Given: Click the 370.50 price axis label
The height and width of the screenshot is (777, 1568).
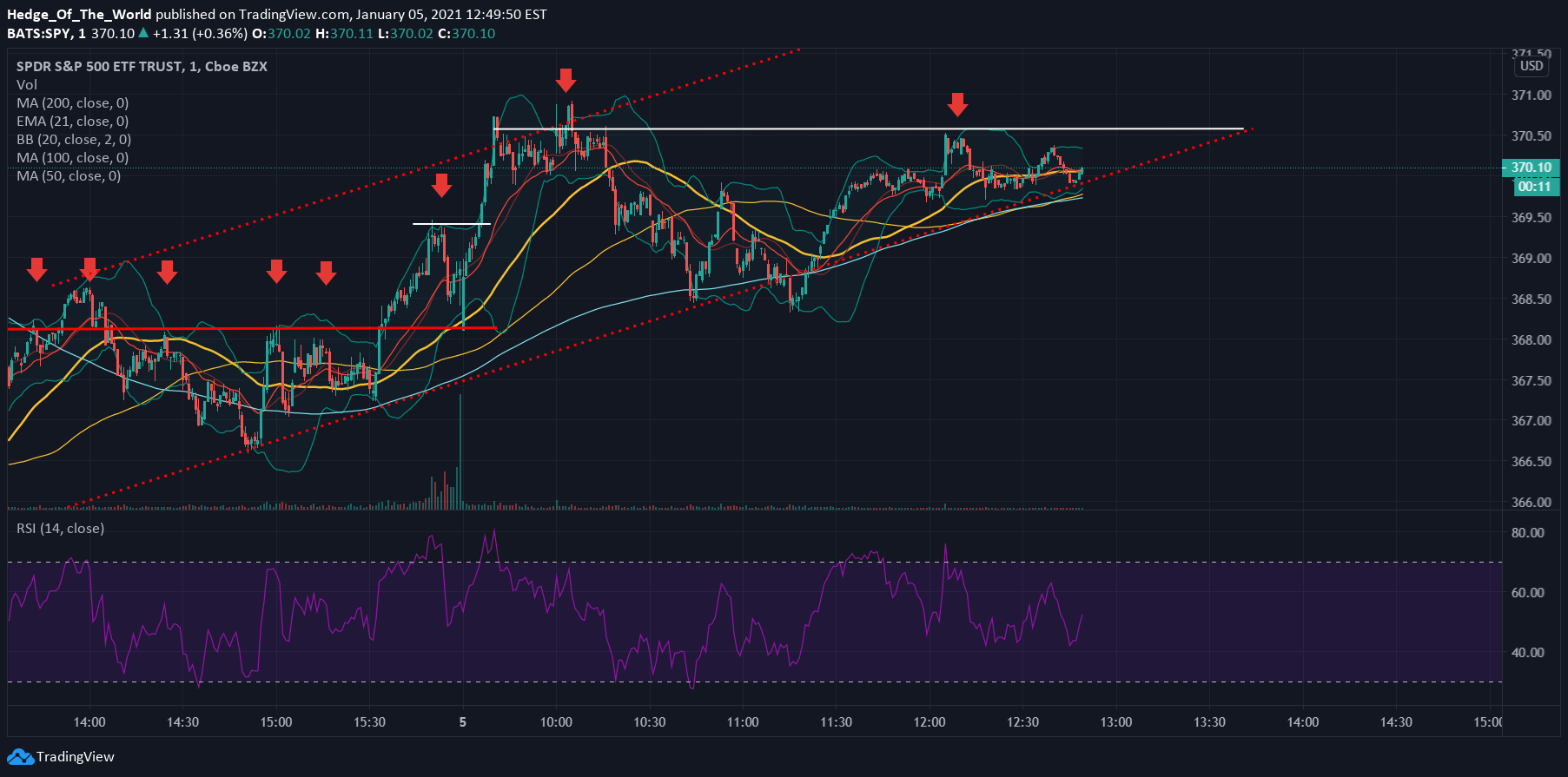Looking at the screenshot, I should click(x=1531, y=135).
